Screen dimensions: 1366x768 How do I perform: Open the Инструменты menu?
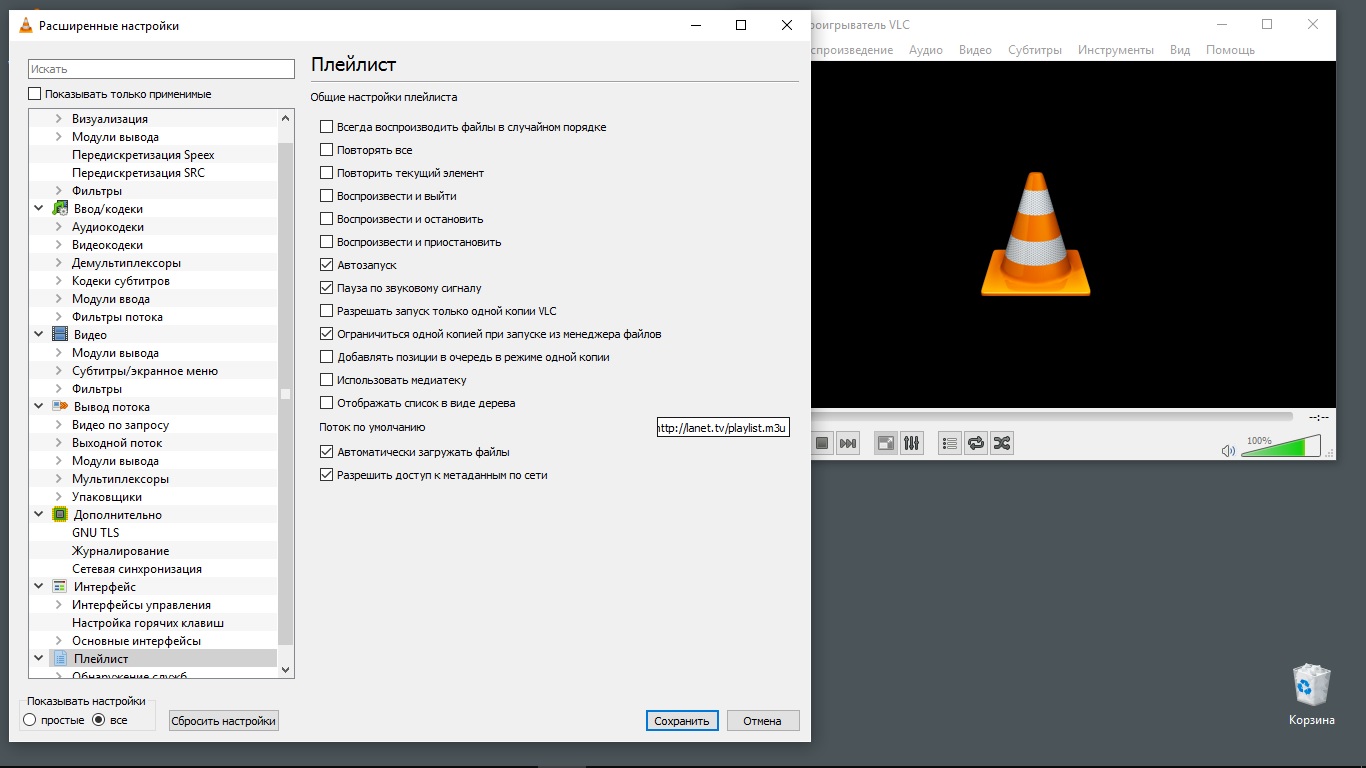(1115, 50)
